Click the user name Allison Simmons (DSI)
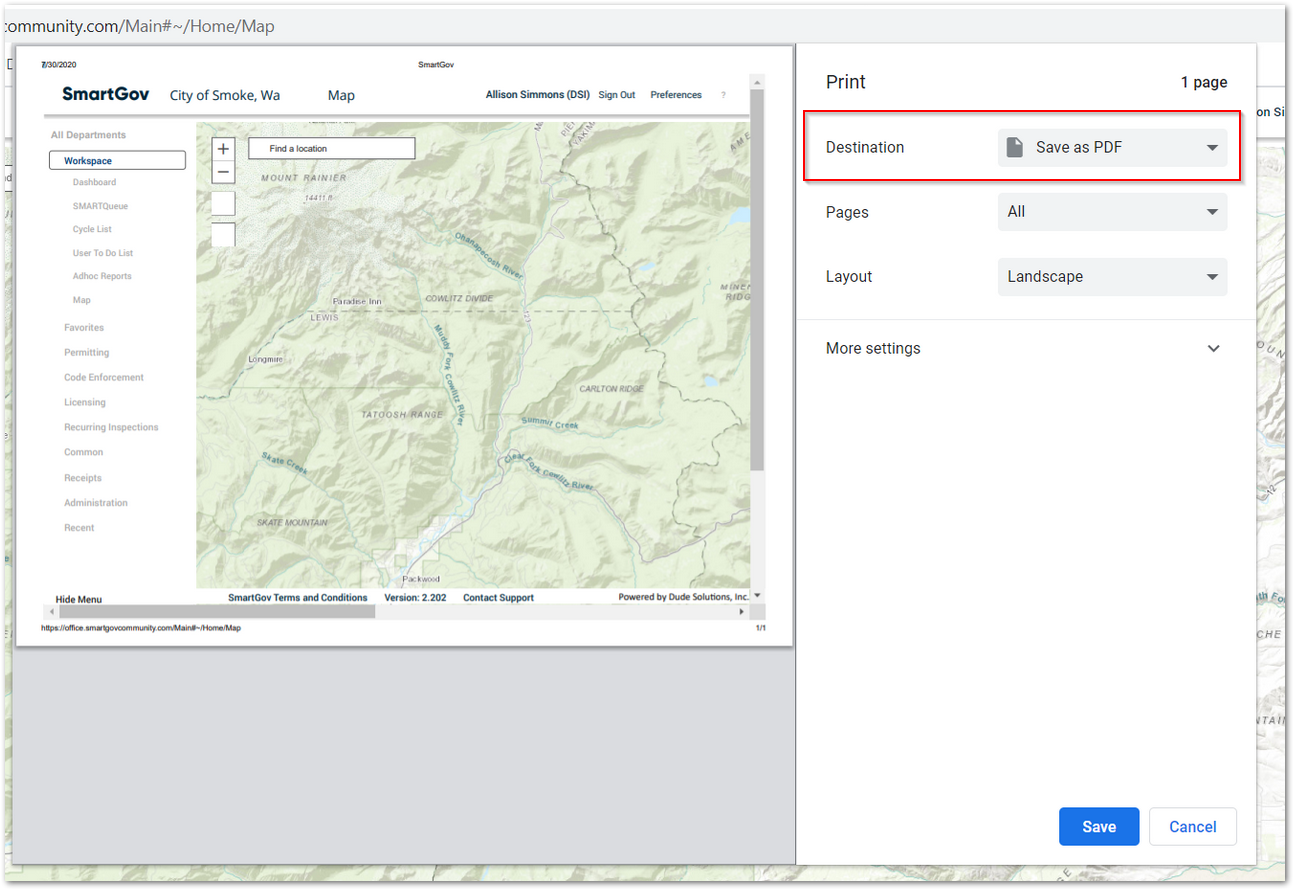This screenshot has height=890, width=1294. [538, 95]
